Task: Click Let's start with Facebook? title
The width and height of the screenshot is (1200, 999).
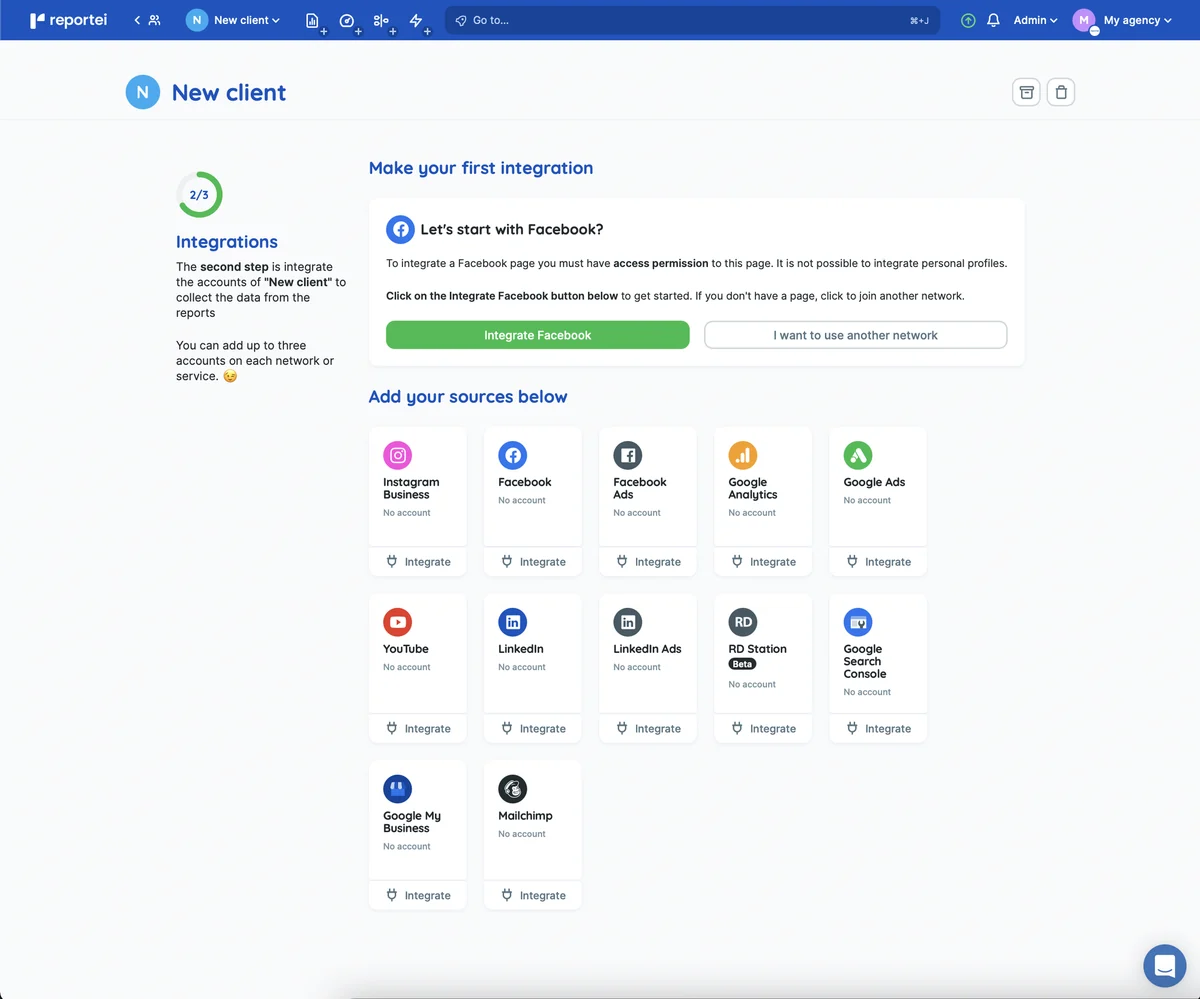Action: (x=512, y=229)
